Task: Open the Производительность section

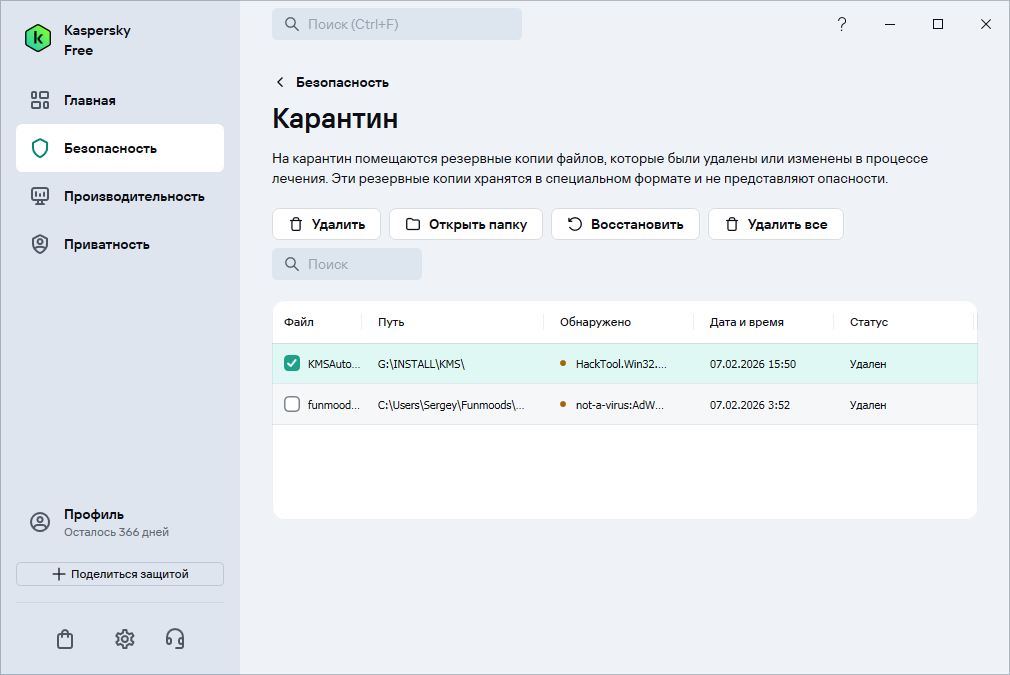Action: (133, 196)
